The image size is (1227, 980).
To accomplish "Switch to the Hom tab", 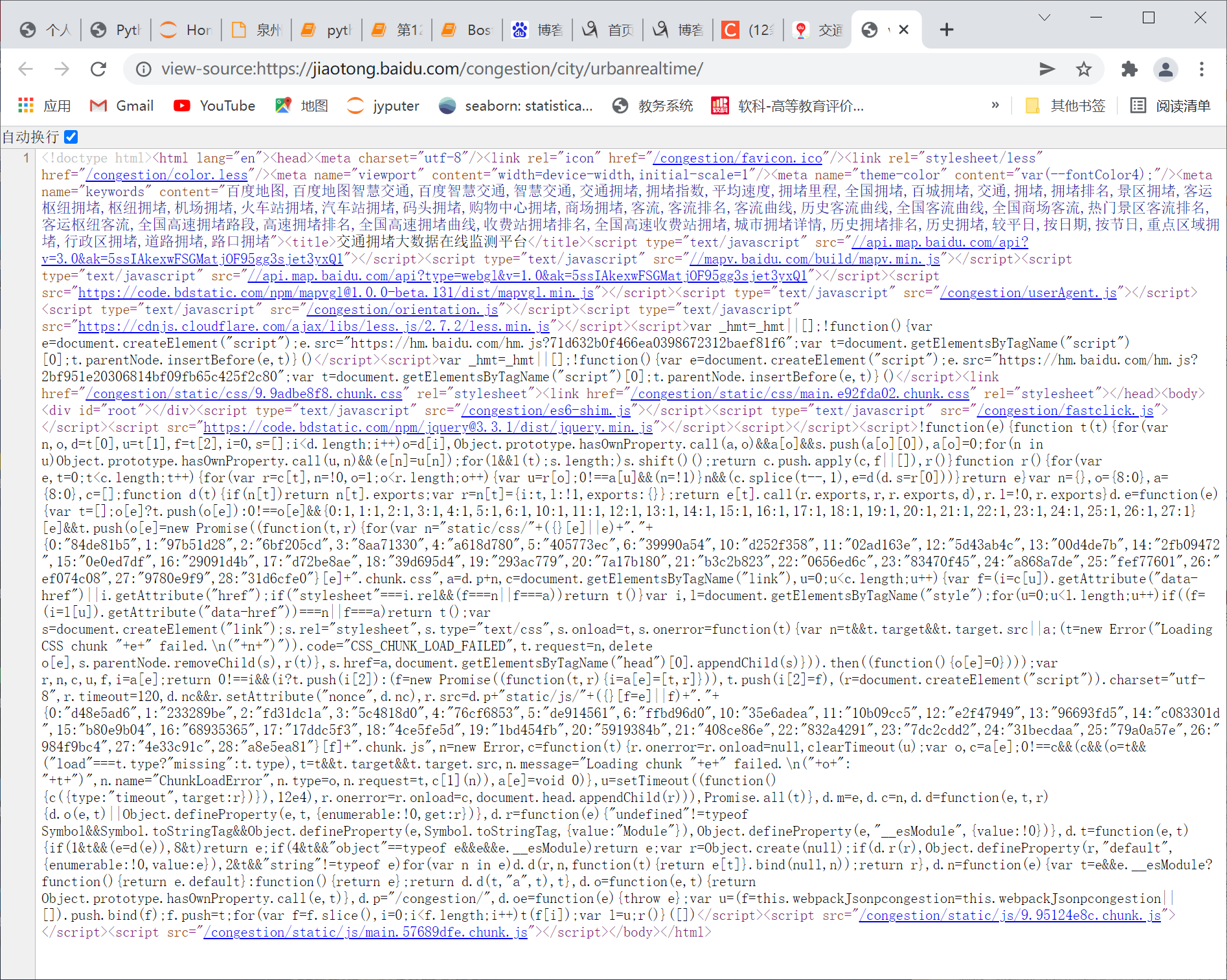I will coord(186,30).
